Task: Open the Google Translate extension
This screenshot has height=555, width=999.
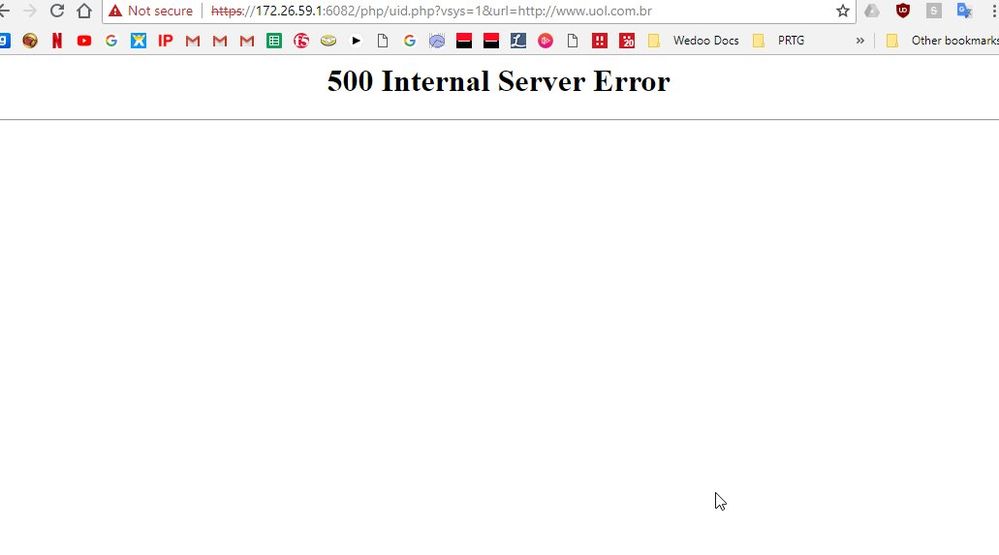Action: (964, 11)
